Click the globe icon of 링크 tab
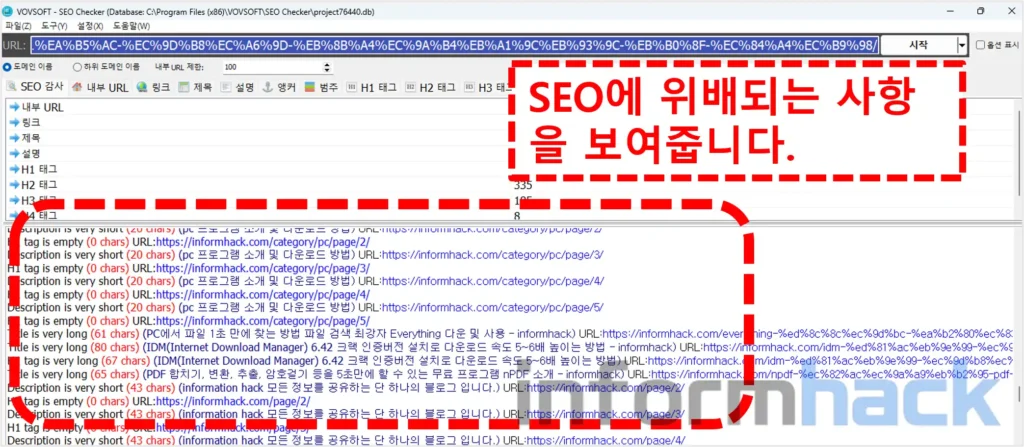 (x=142, y=87)
